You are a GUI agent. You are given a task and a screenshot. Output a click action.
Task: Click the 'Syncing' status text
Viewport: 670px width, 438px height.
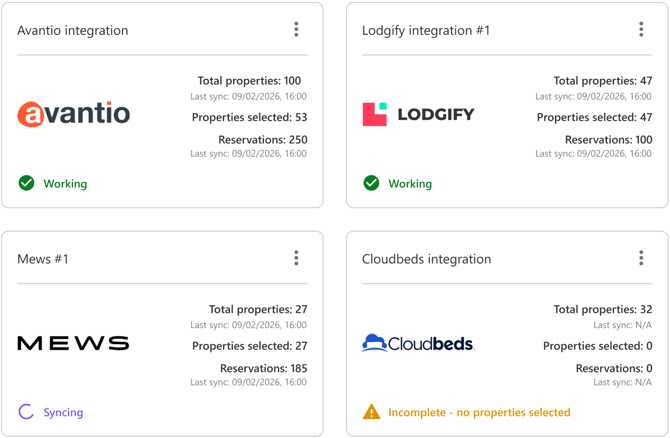(63, 412)
